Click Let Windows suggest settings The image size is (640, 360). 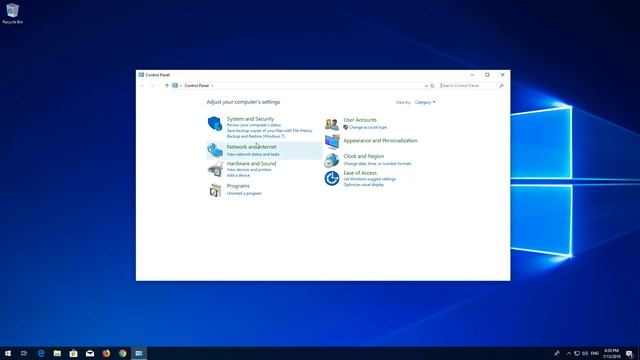tap(370, 179)
